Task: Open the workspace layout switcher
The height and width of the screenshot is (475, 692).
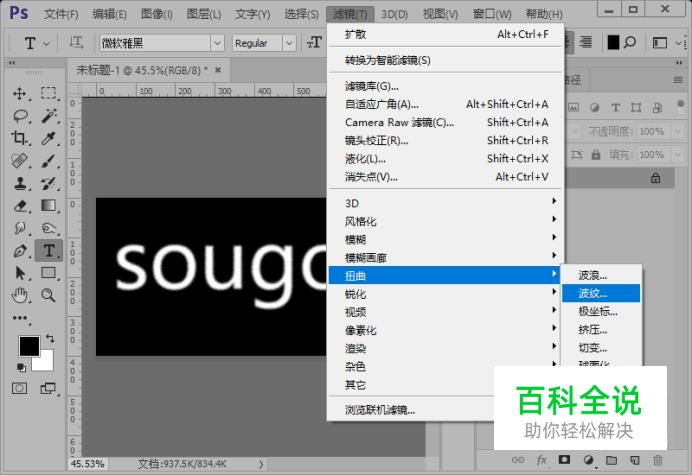Action: pyautogui.click(x=659, y=43)
